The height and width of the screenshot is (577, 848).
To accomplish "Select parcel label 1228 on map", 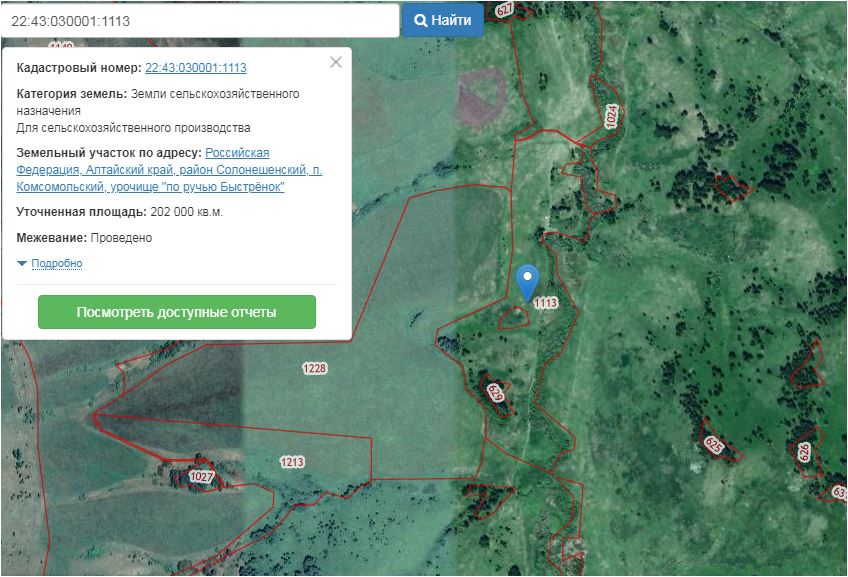I will 314,369.
